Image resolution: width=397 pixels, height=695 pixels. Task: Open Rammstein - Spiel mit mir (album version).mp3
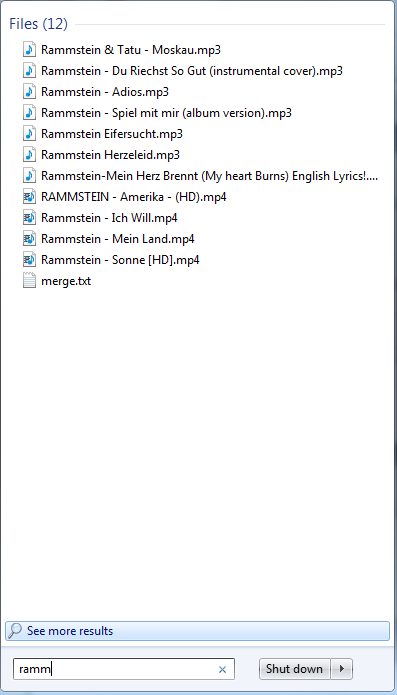point(166,113)
